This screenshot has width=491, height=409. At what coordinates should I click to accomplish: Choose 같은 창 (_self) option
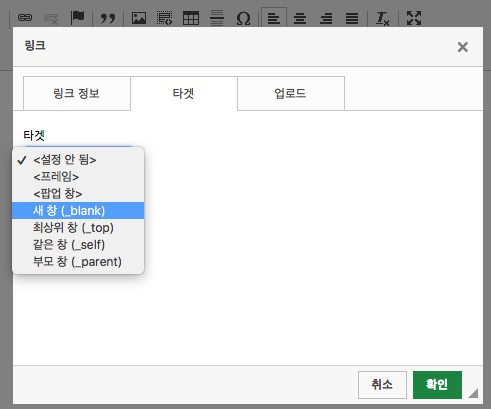78,245
